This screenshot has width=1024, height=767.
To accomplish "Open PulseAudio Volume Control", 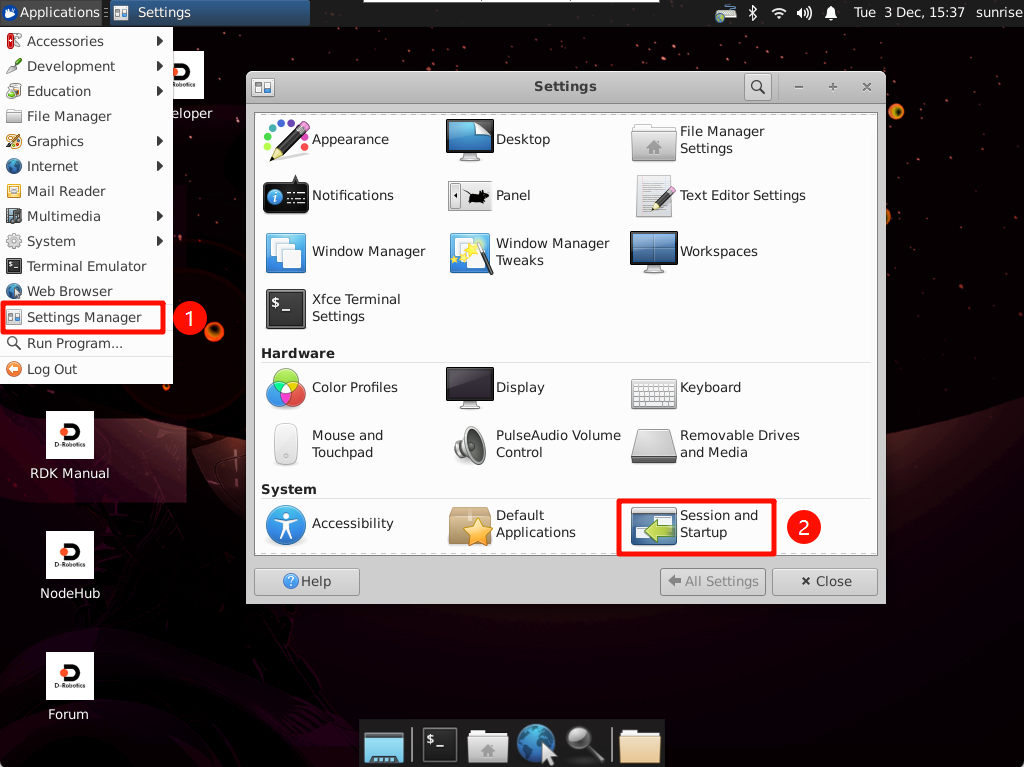I will 537,444.
